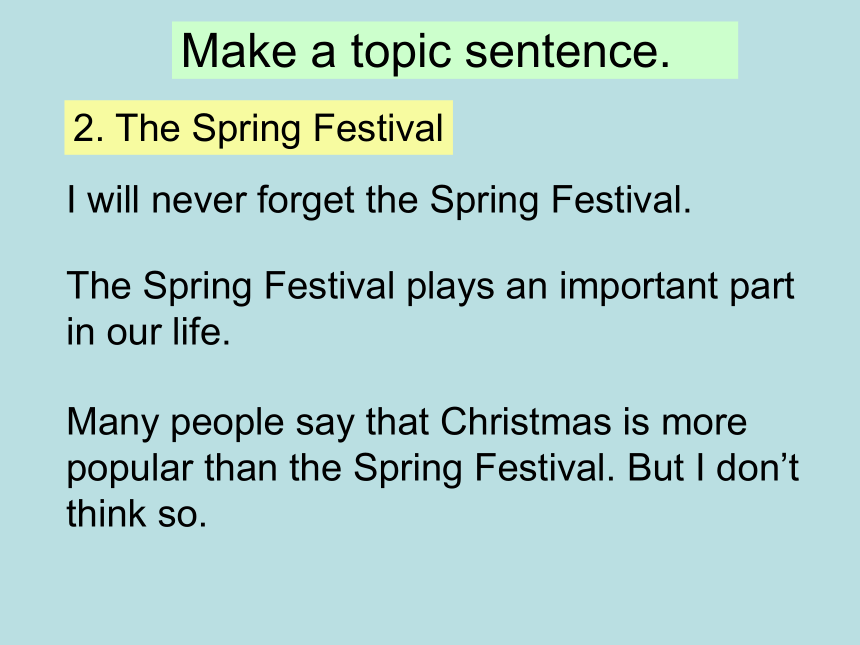
Task: Click the final line "think so."
Action: [137, 514]
